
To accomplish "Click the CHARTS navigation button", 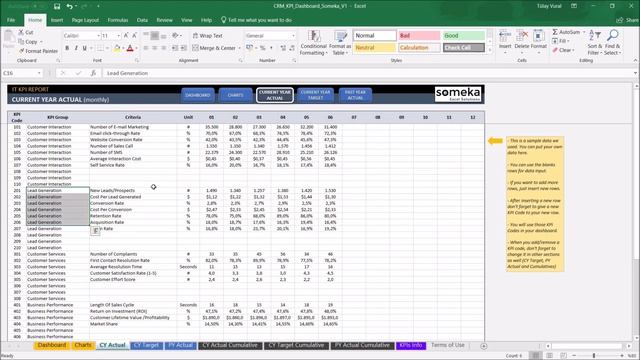I will [235, 95].
